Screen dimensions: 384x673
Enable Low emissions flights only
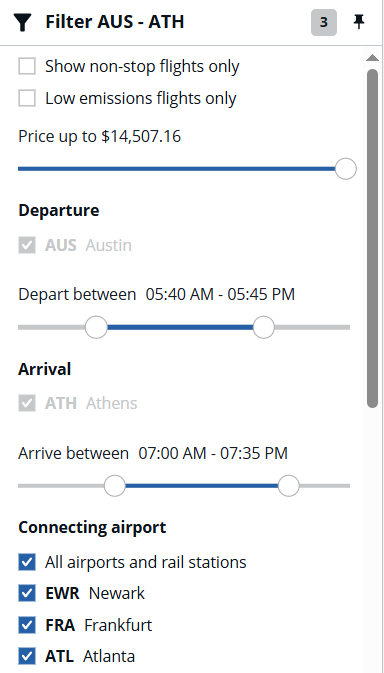pos(27,98)
